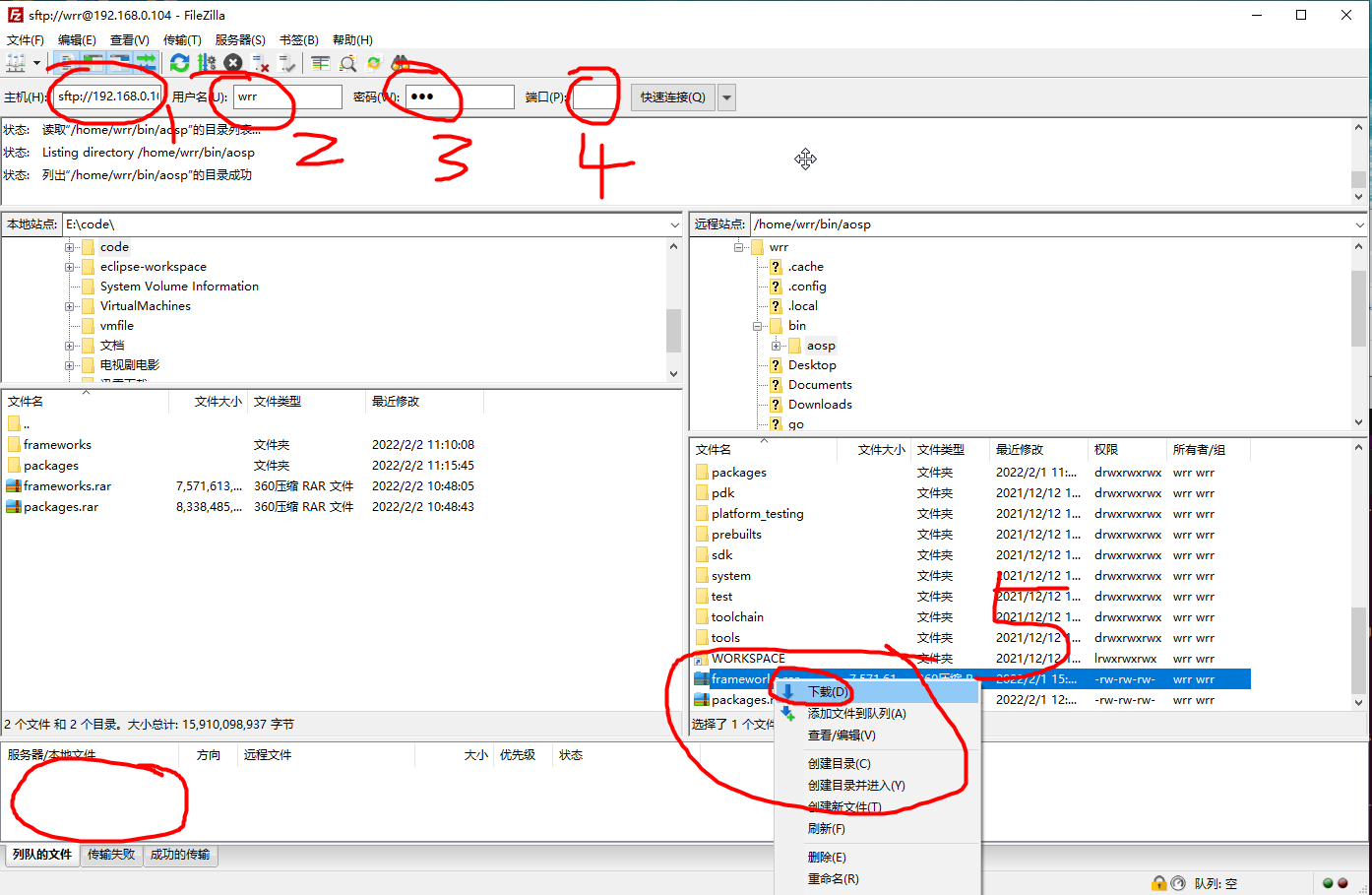
Task: Click the encryption lock icon in status bar
Action: (x=1158, y=883)
